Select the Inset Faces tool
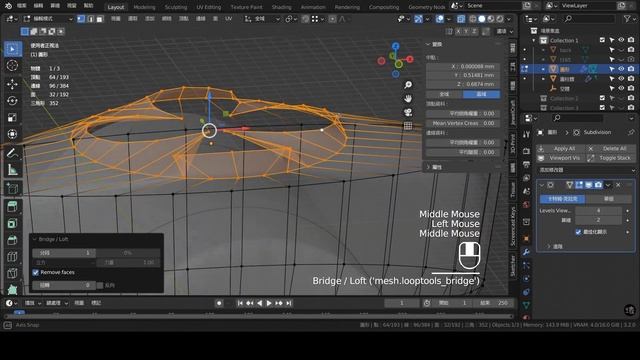This screenshot has height=360, width=640. tap(12, 223)
